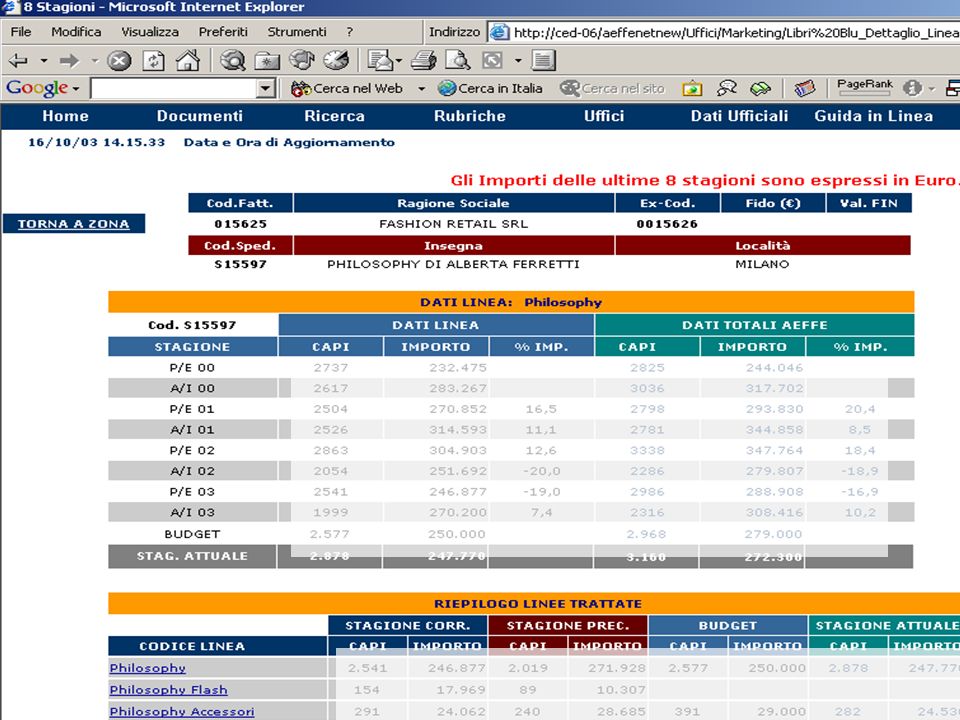Open the Forward button history dropdown arrow
Screen dimensions: 960x720
[x=94, y=61]
